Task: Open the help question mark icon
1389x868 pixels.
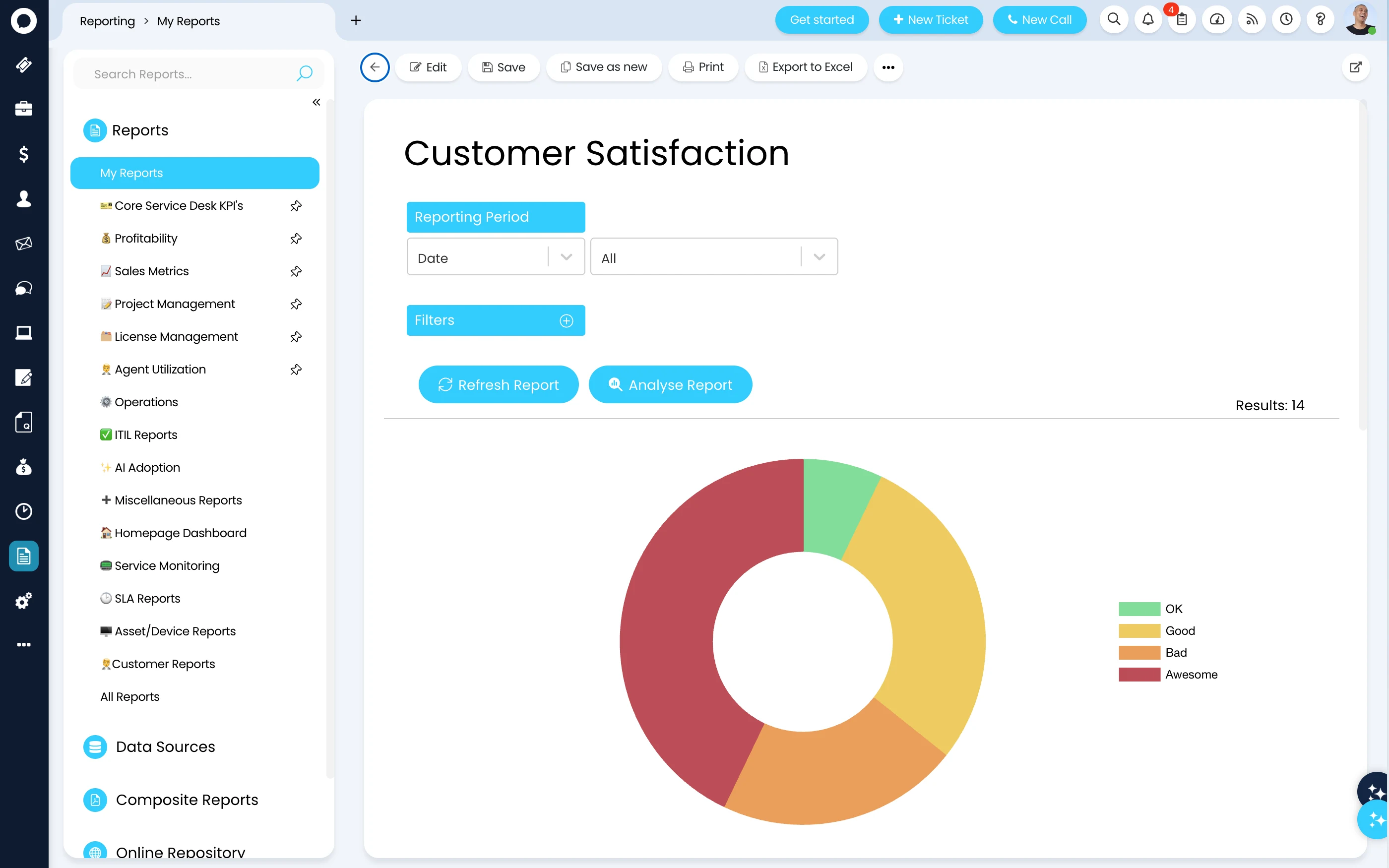Action: [x=1320, y=19]
